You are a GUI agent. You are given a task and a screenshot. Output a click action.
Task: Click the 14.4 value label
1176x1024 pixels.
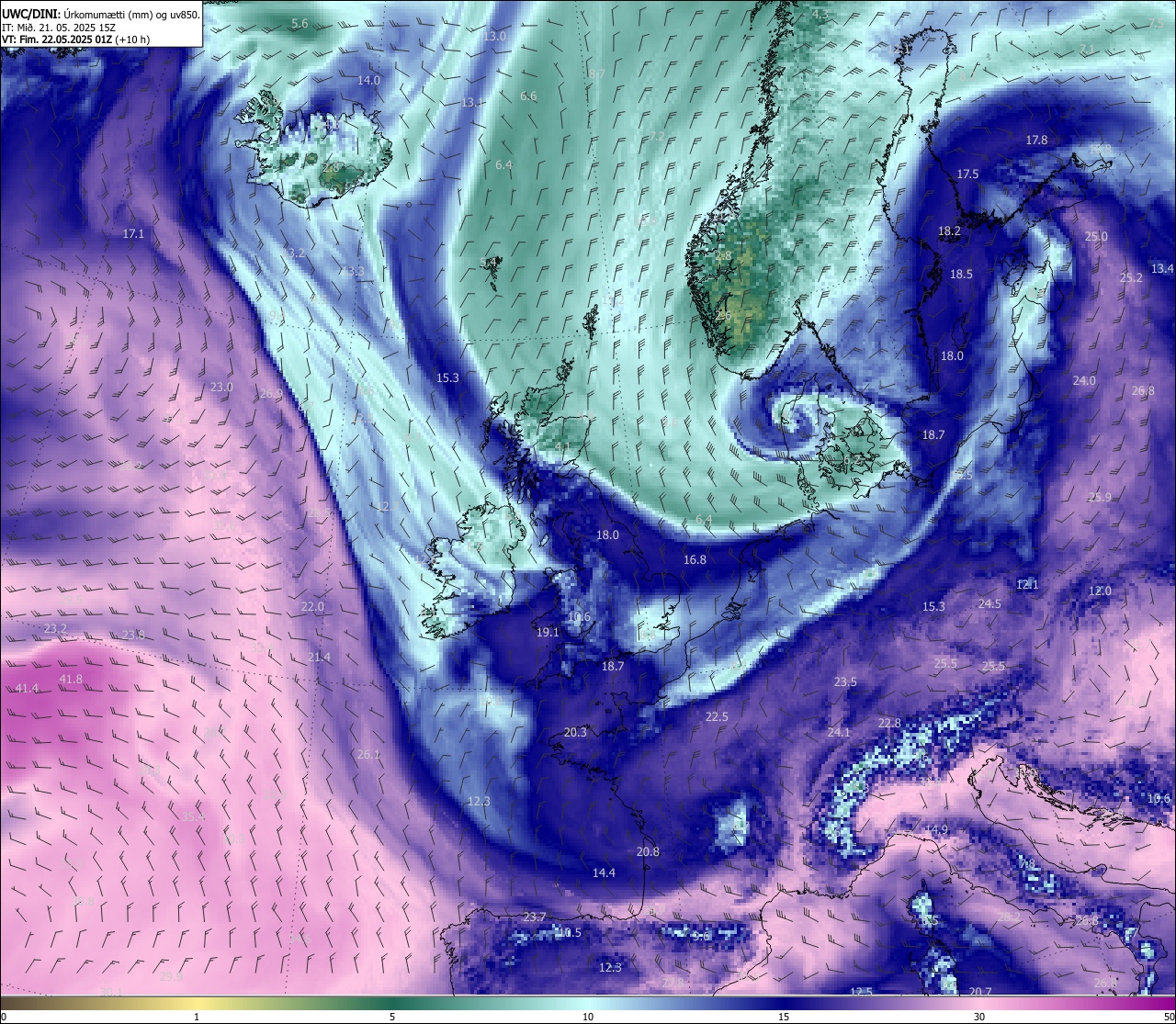(604, 873)
